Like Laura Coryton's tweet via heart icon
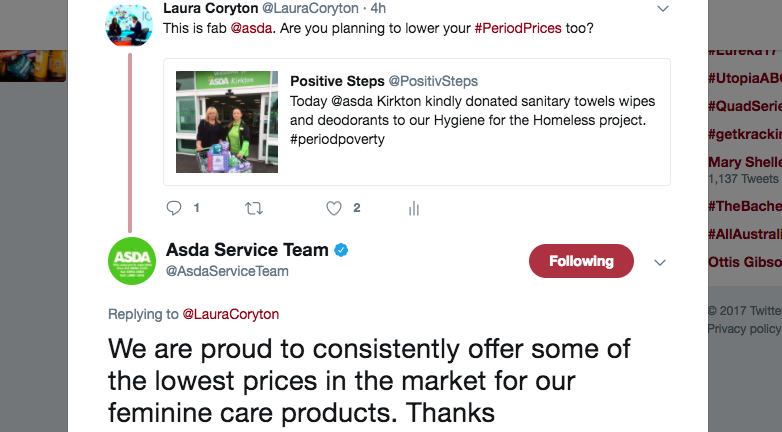Image resolution: width=782 pixels, height=432 pixels. [334, 208]
